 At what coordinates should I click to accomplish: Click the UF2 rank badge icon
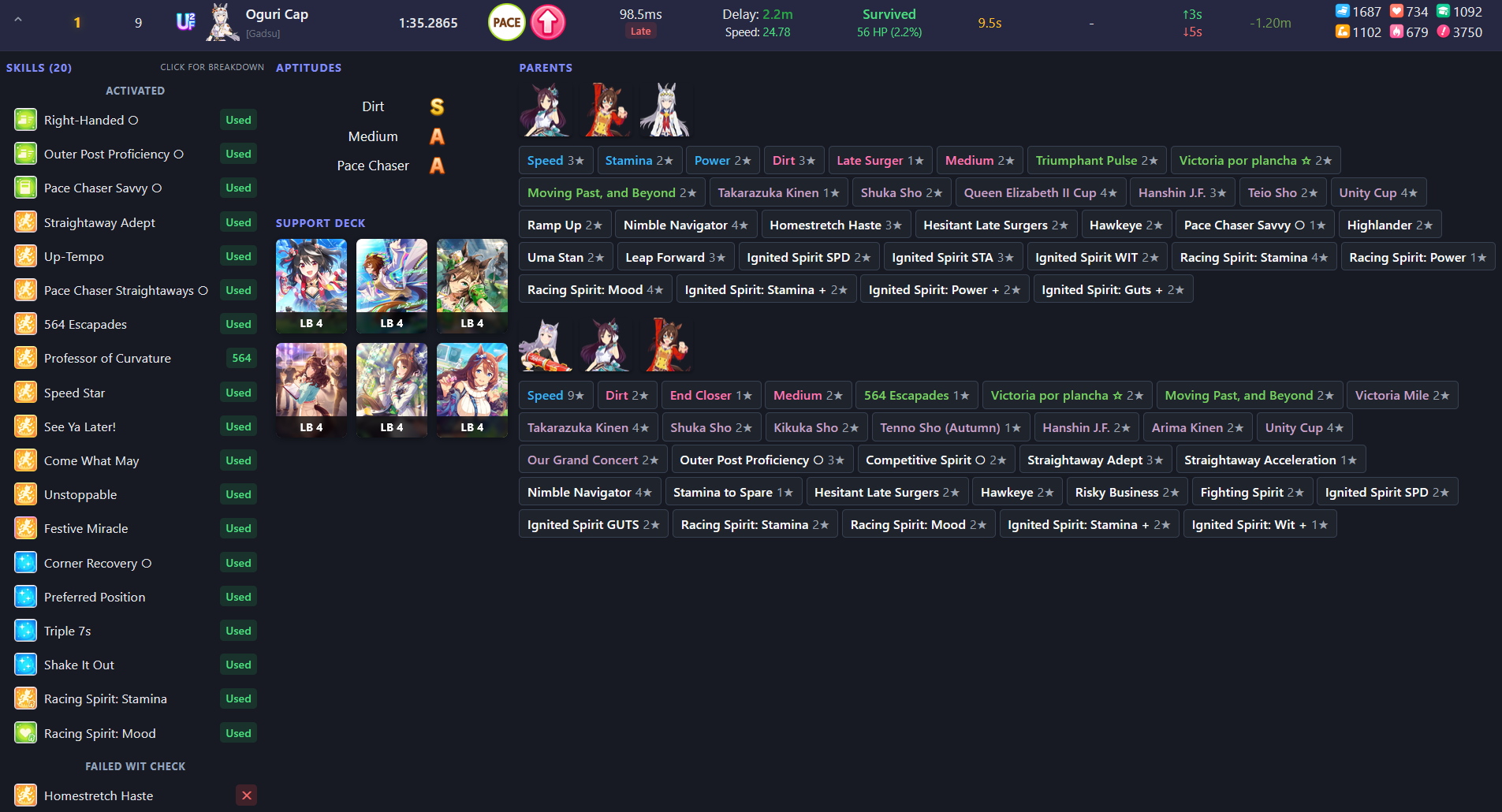[x=186, y=21]
